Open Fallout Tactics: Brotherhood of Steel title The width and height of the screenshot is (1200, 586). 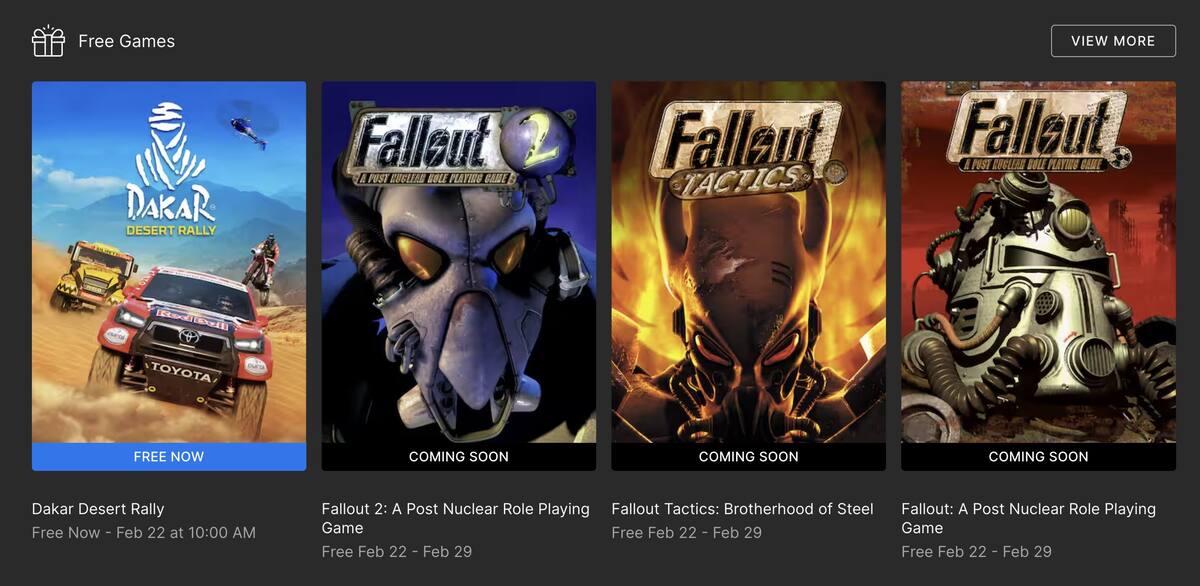[743, 509]
